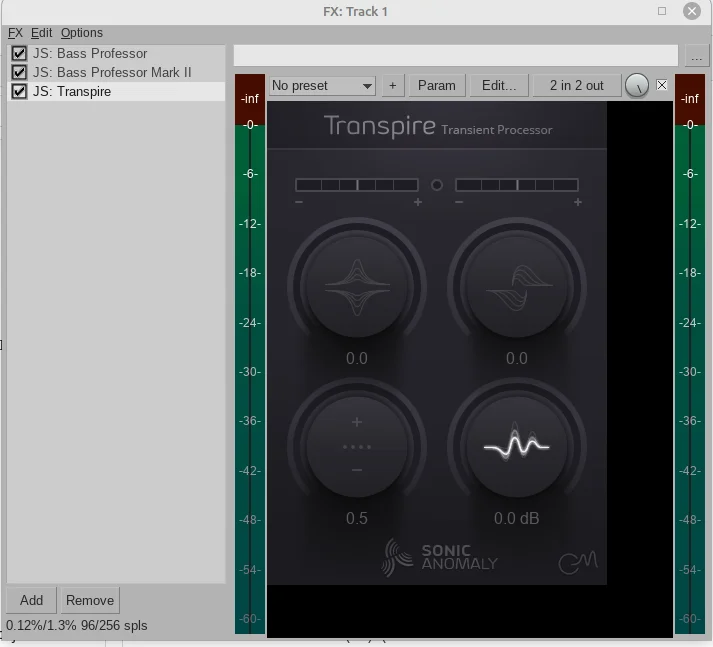Click the attack value 0.0 under the top-left knob
Image resolution: width=713 pixels, height=647 pixels.
[357, 358]
